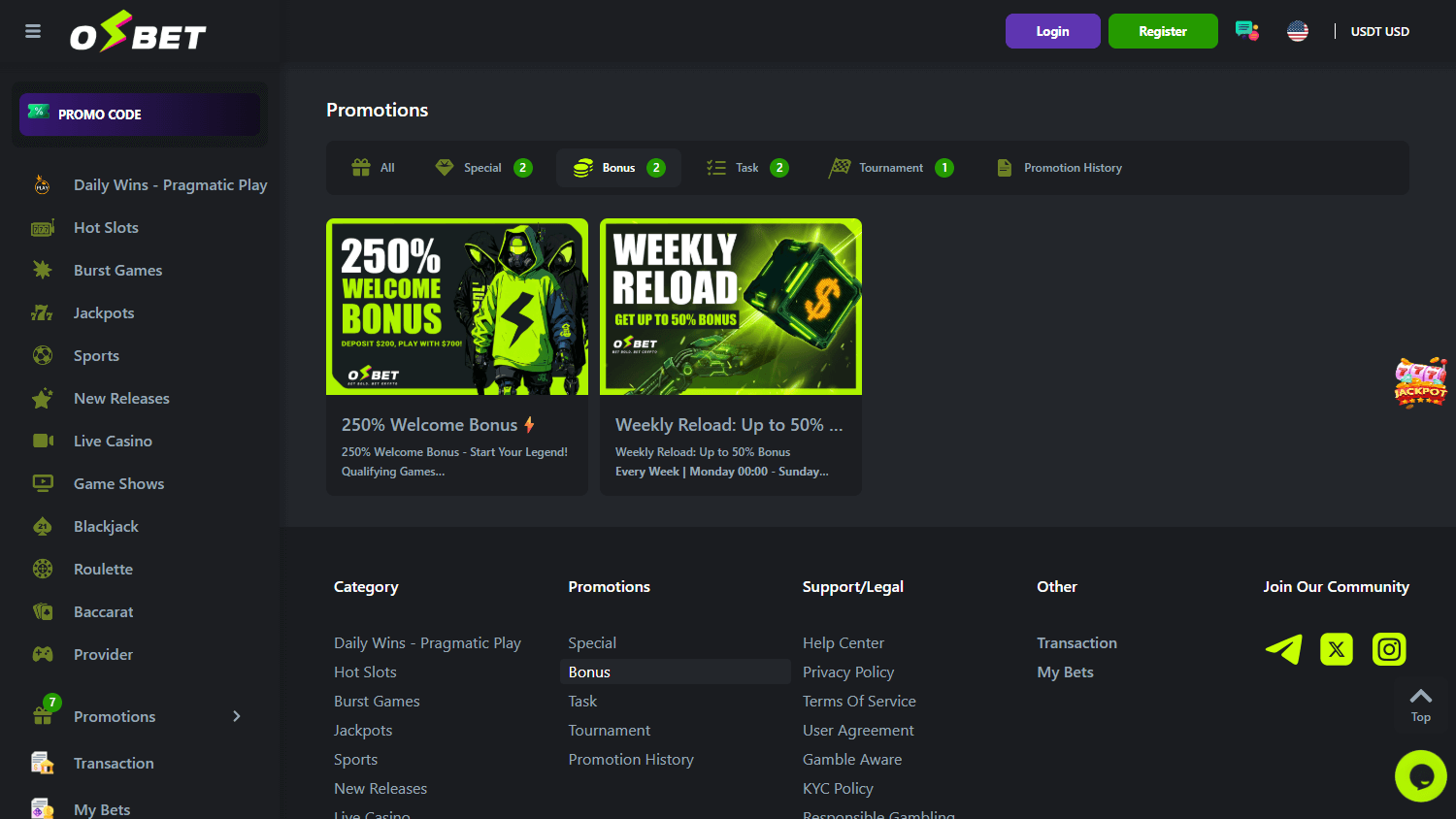Select the Hot Slots sidebar icon
The image size is (1456, 819).
[x=43, y=227]
